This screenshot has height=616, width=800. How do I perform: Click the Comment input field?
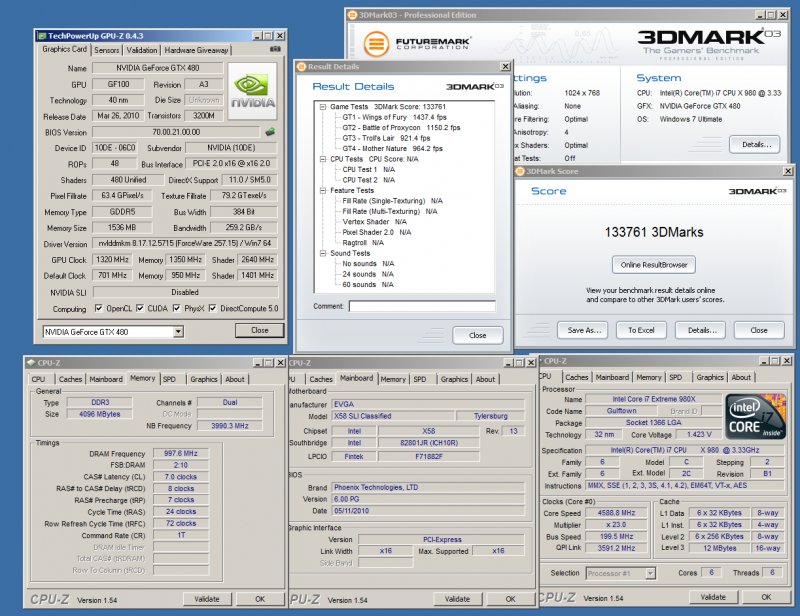pos(422,306)
